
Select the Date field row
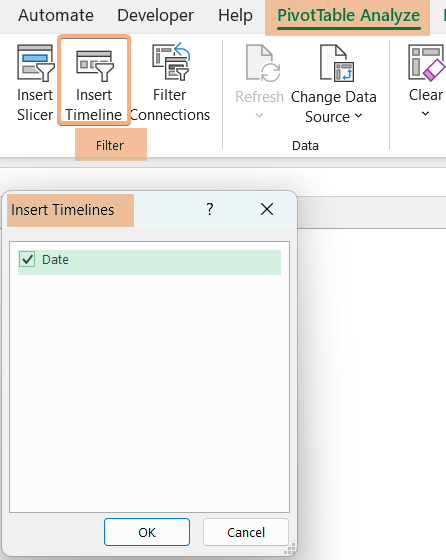point(149,262)
